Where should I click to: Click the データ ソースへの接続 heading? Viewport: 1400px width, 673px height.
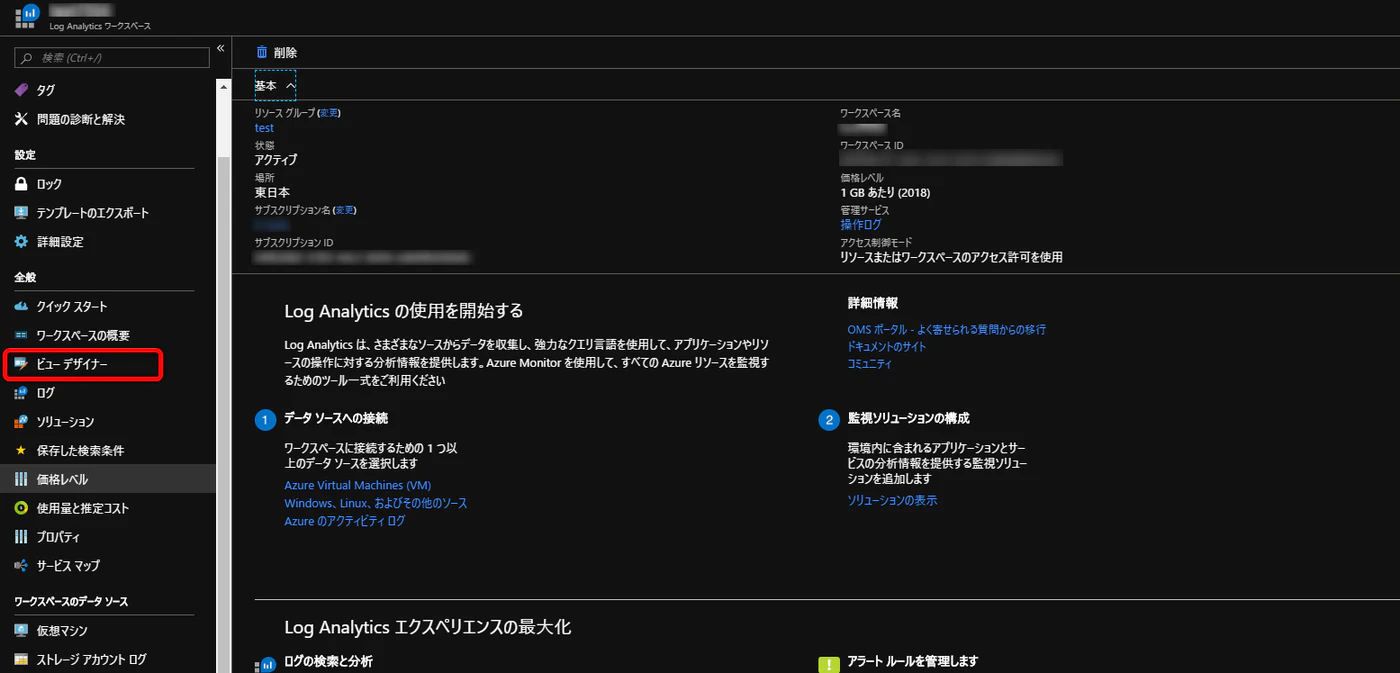coord(336,418)
